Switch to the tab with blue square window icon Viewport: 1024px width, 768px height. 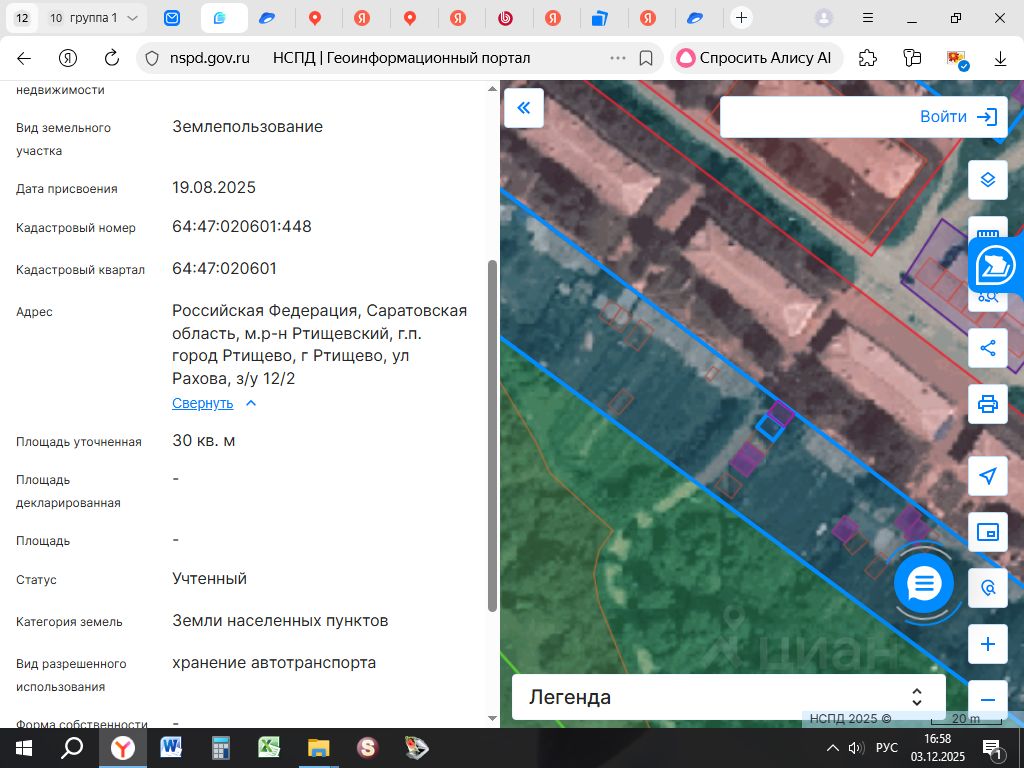[600, 18]
